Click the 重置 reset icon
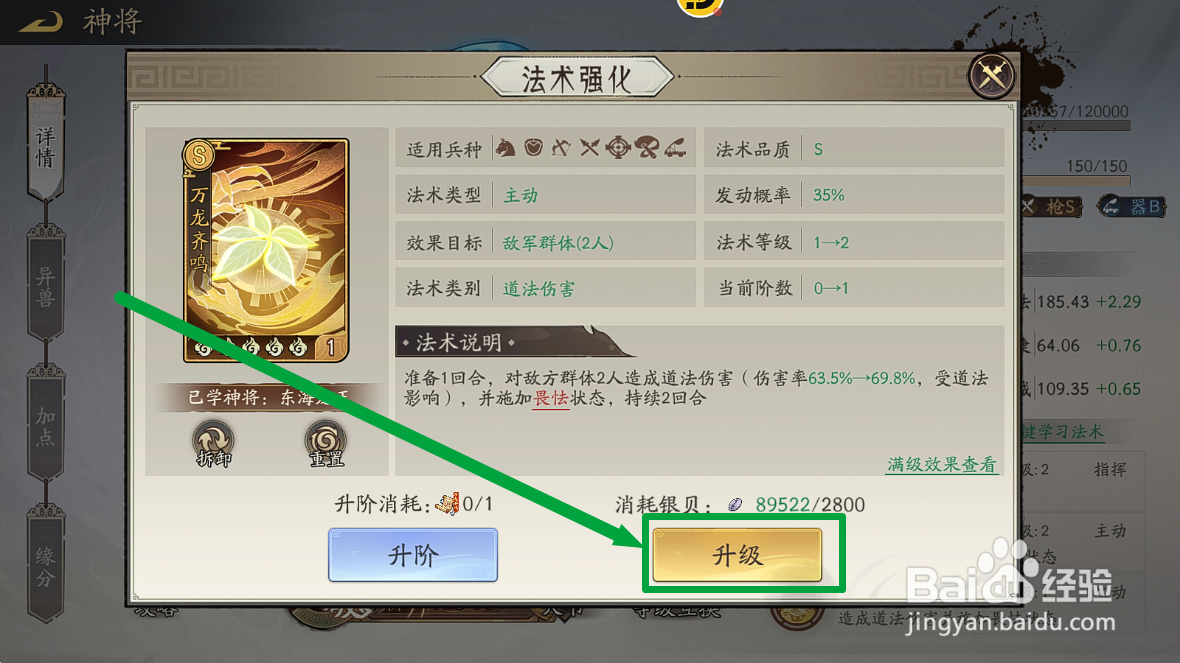 (x=325, y=444)
